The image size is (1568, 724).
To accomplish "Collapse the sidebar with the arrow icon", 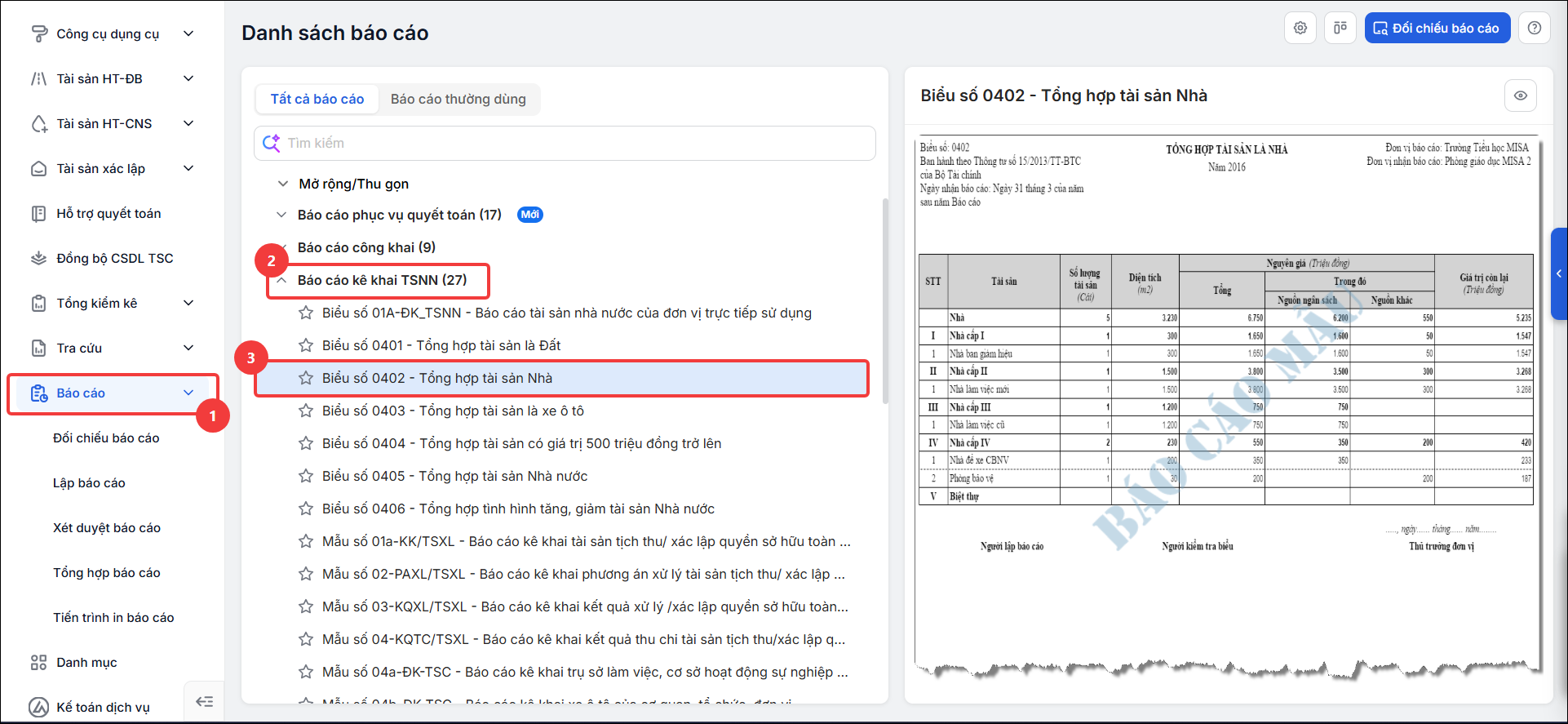I will pos(205,701).
